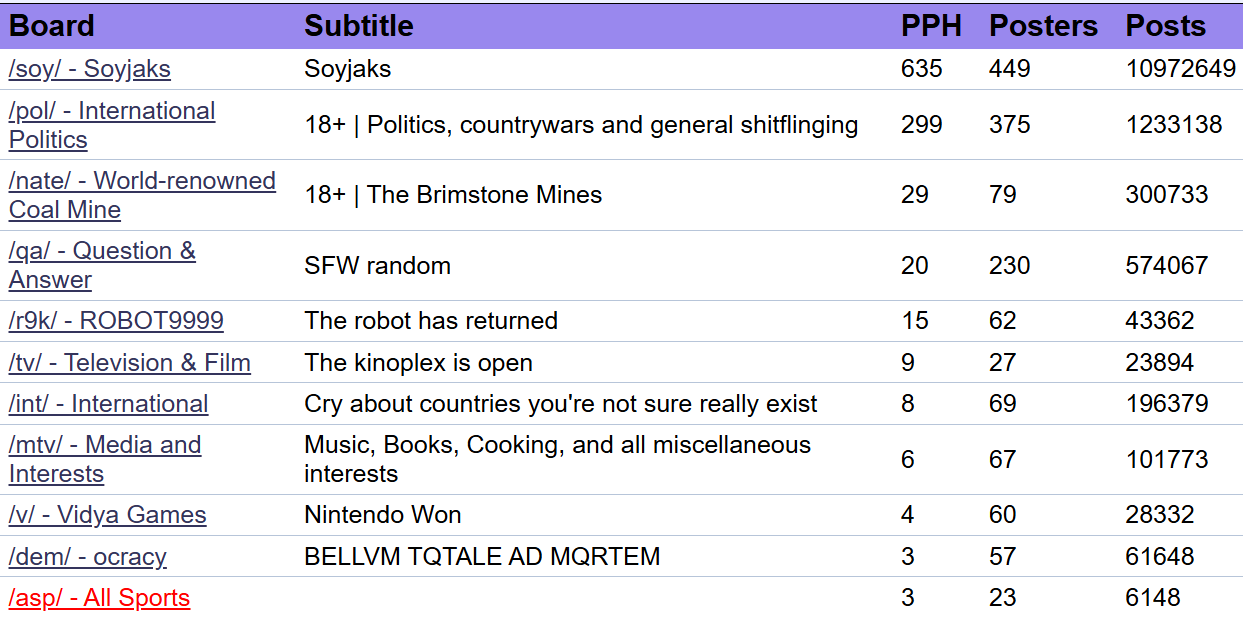Click the Nintendo Won subtitle text

tap(383, 515)
